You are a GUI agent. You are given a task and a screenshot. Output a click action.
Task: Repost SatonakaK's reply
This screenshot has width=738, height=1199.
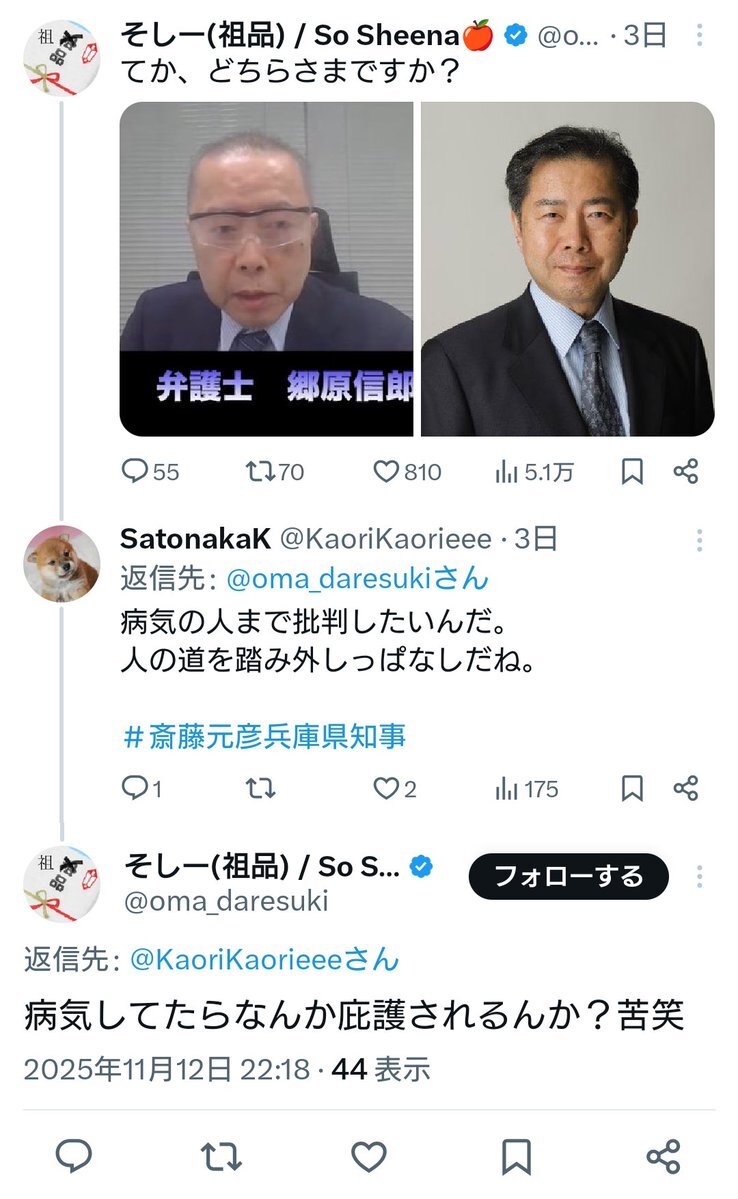(260, 789)
